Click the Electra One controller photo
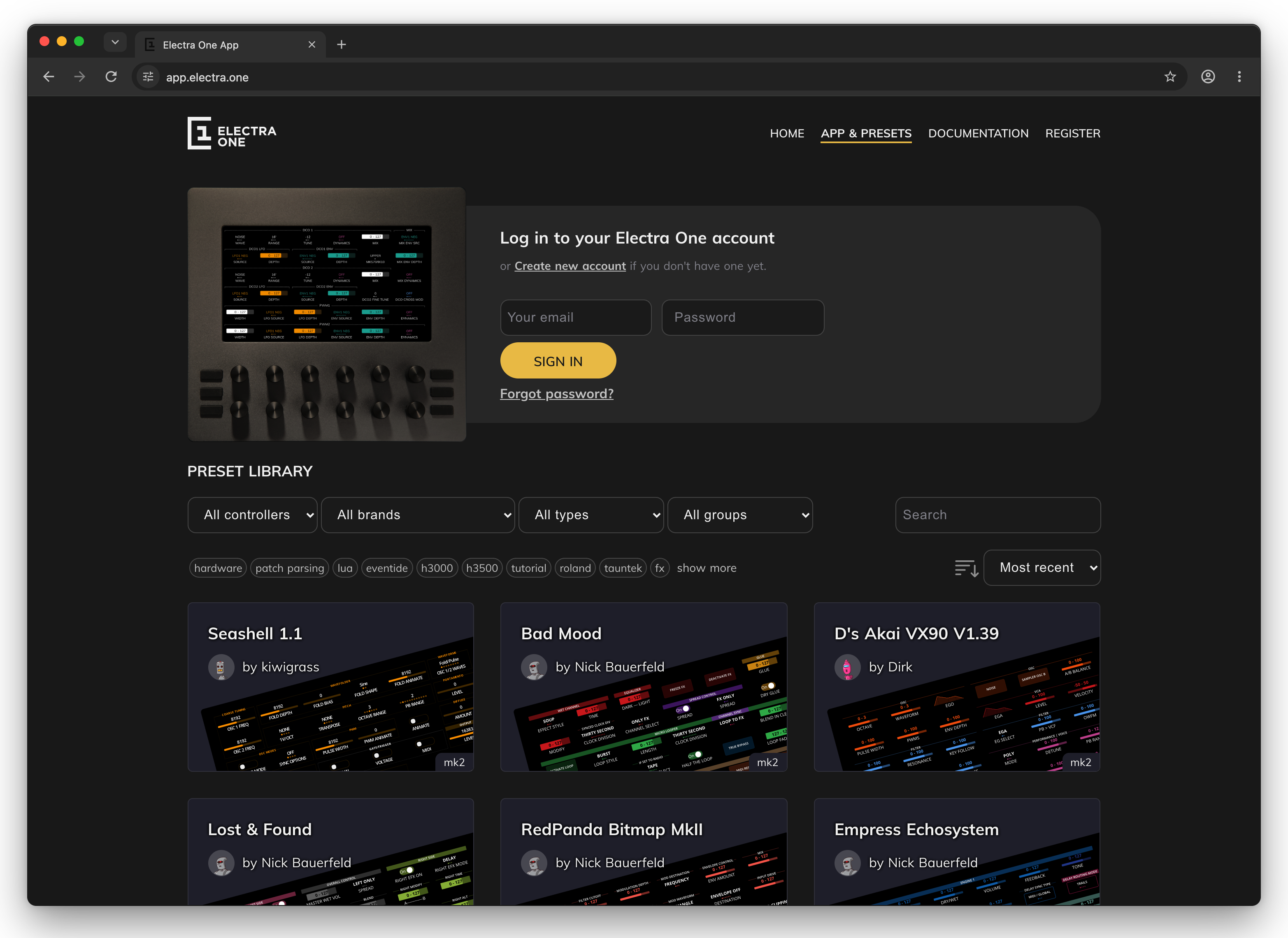 click(327, 314)
